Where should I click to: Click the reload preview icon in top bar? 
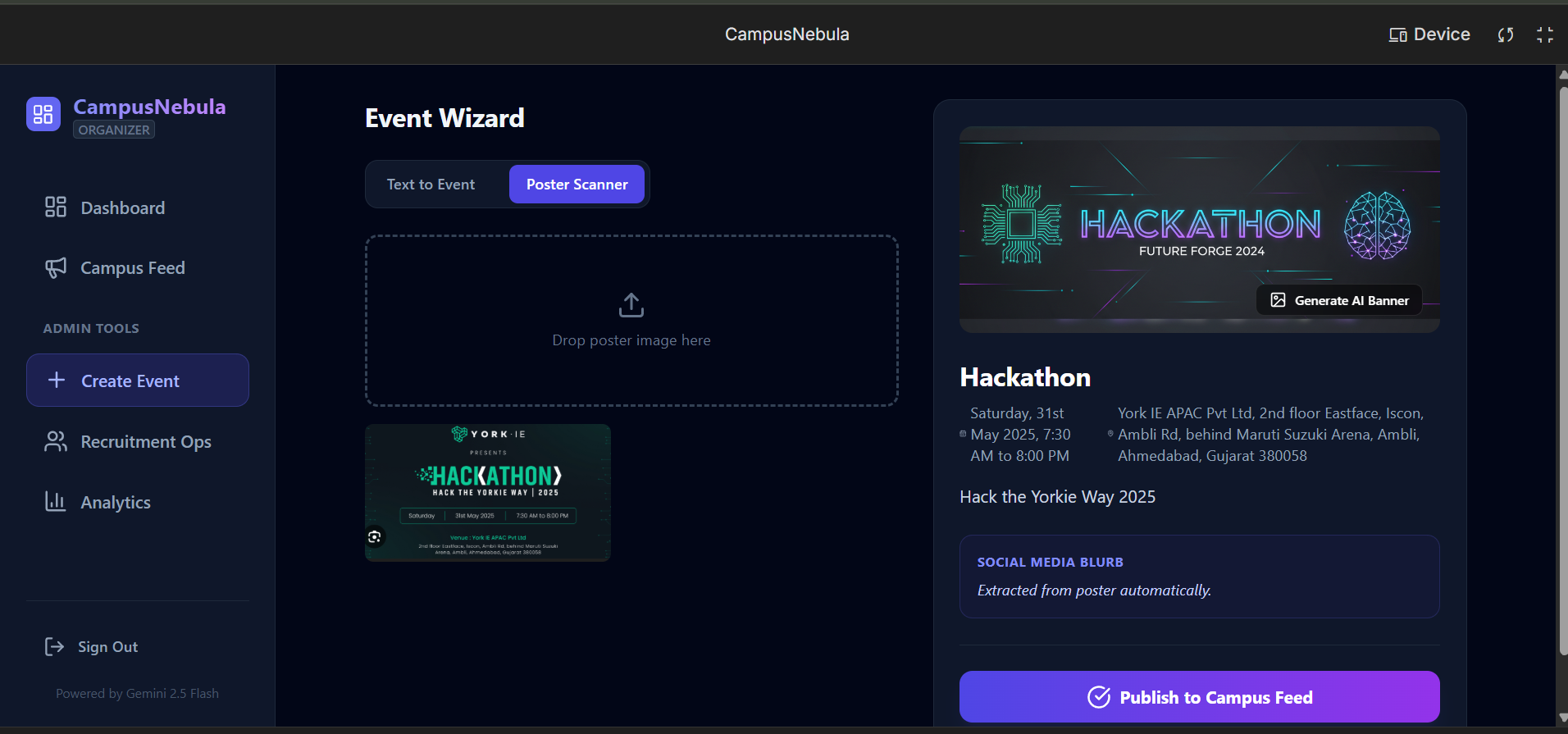(1506, 34)
